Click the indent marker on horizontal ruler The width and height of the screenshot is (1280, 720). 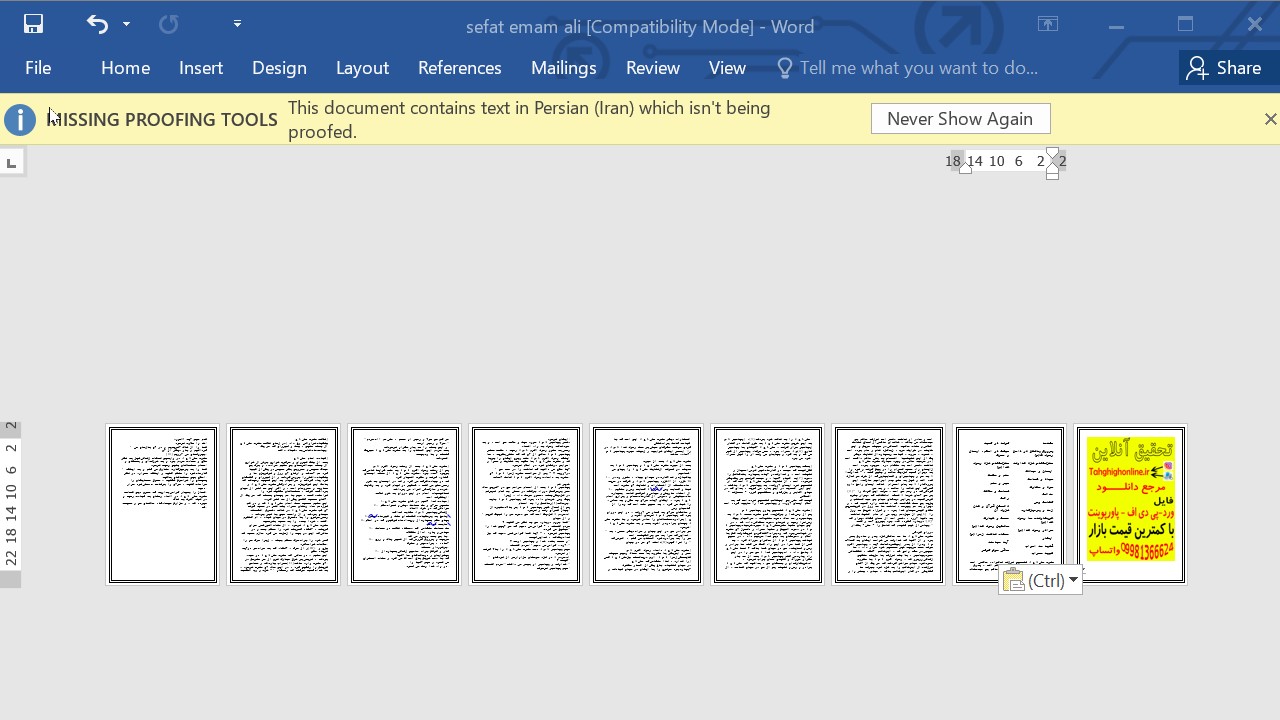click(x=1052, y=162)
